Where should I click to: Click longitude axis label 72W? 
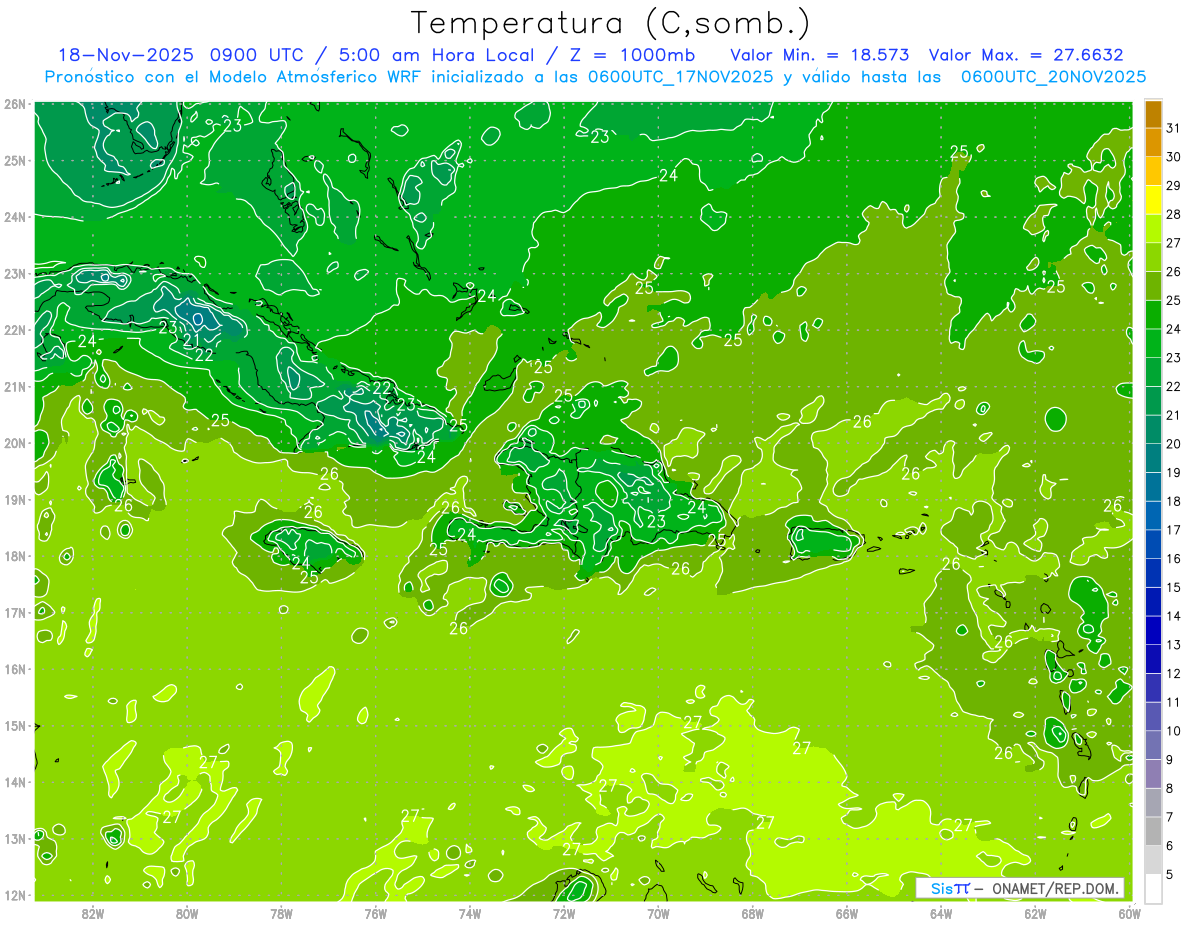point(564,913)
